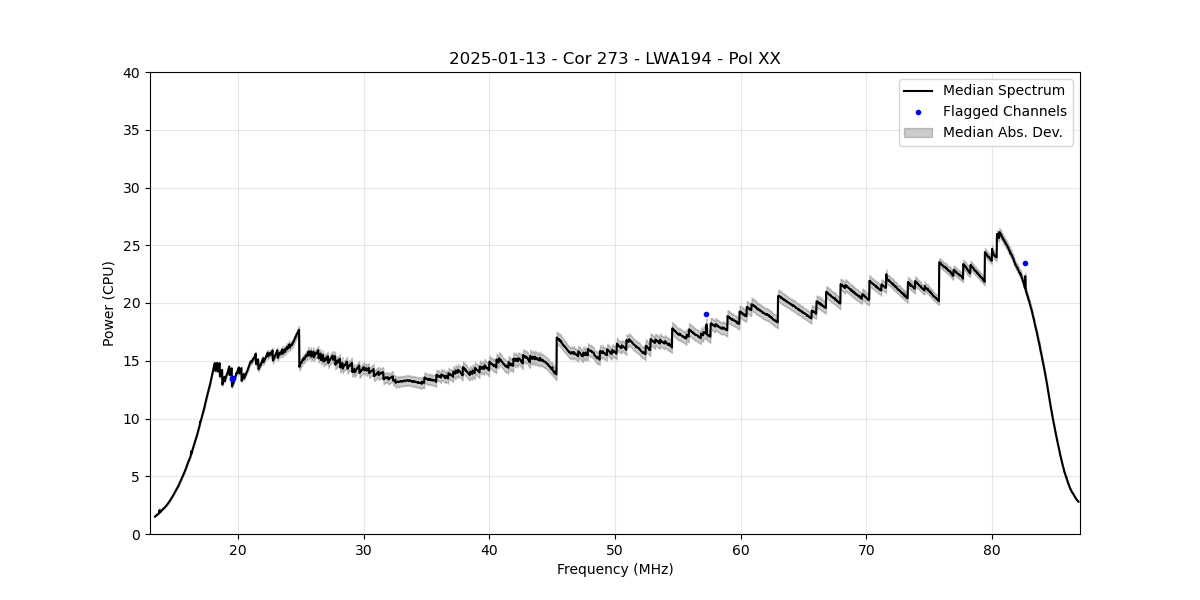Click the 'Power (CPU)' y-axis label
1200x600 pixels.
click(109, 303)
